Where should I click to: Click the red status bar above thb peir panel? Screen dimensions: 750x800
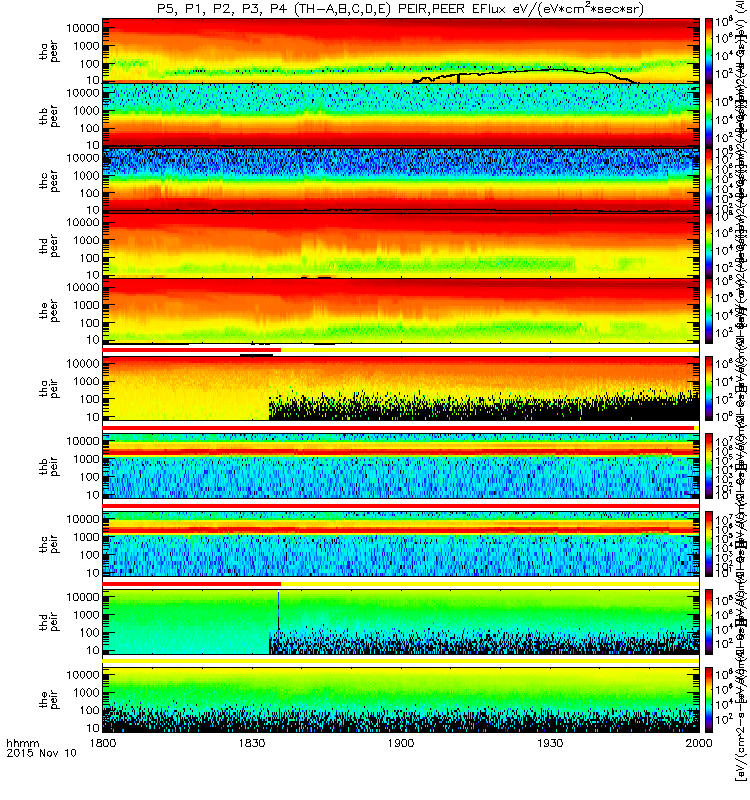click(x=398, y=428)
